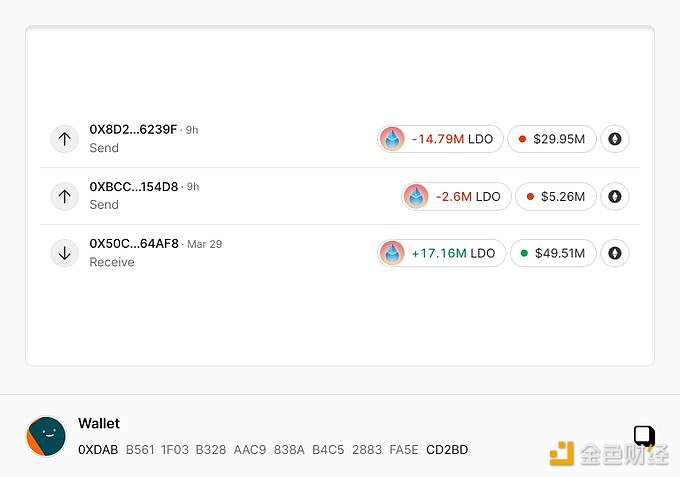
Task: Open the 0X8D2...6239F address link
Action: [x=133, y=129]
